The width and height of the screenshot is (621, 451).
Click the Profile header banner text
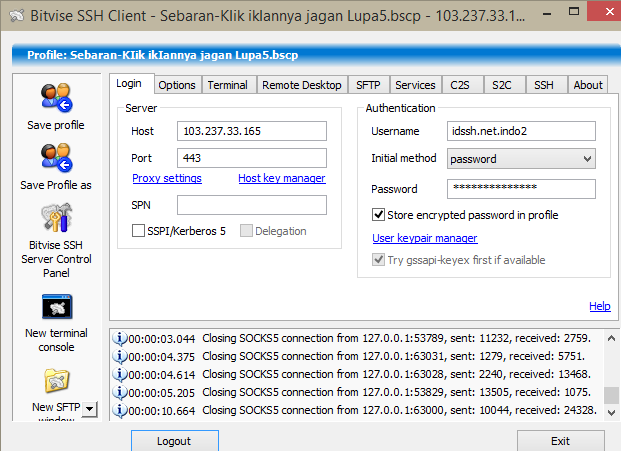[162, 55]
